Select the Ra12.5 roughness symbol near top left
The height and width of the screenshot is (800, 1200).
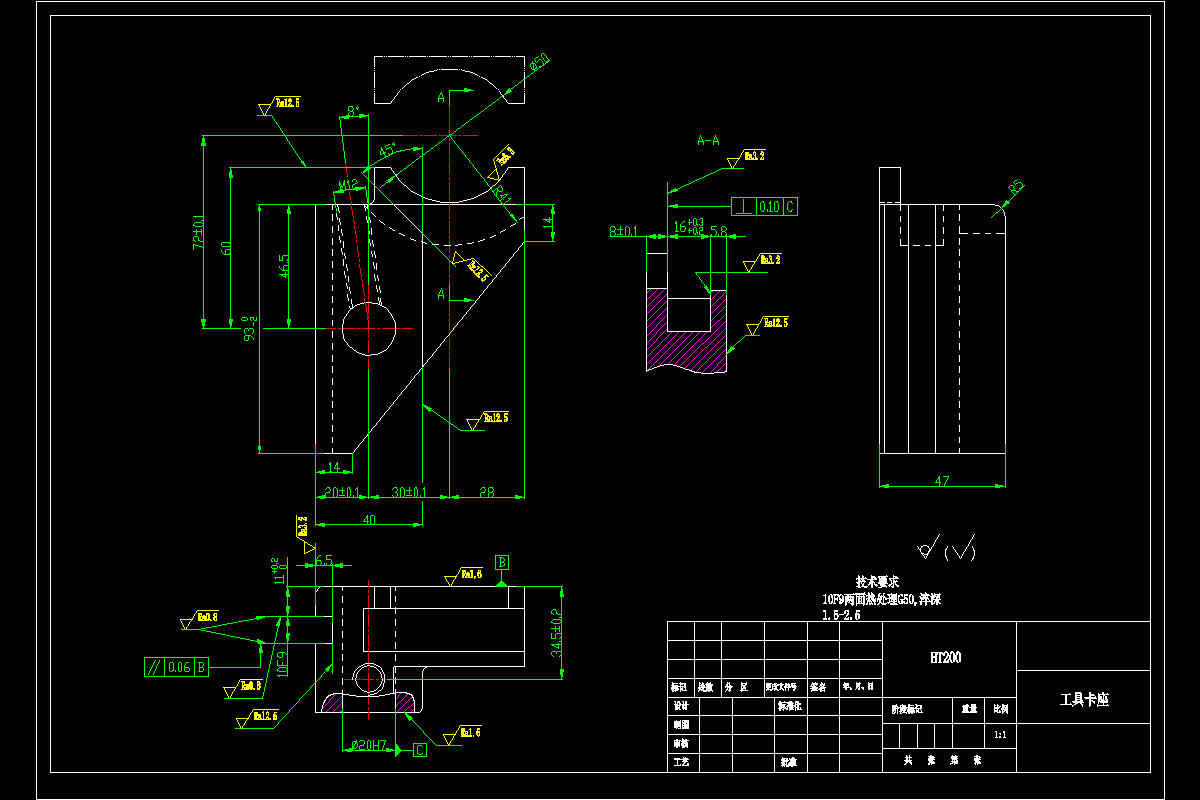click(283, 103)
